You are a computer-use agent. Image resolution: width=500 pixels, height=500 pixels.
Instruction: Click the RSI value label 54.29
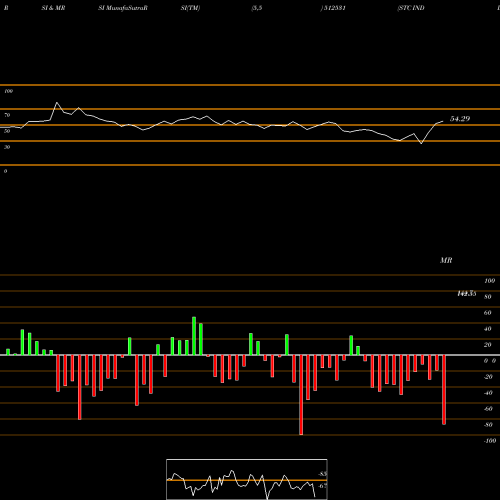tap(460, 119)
